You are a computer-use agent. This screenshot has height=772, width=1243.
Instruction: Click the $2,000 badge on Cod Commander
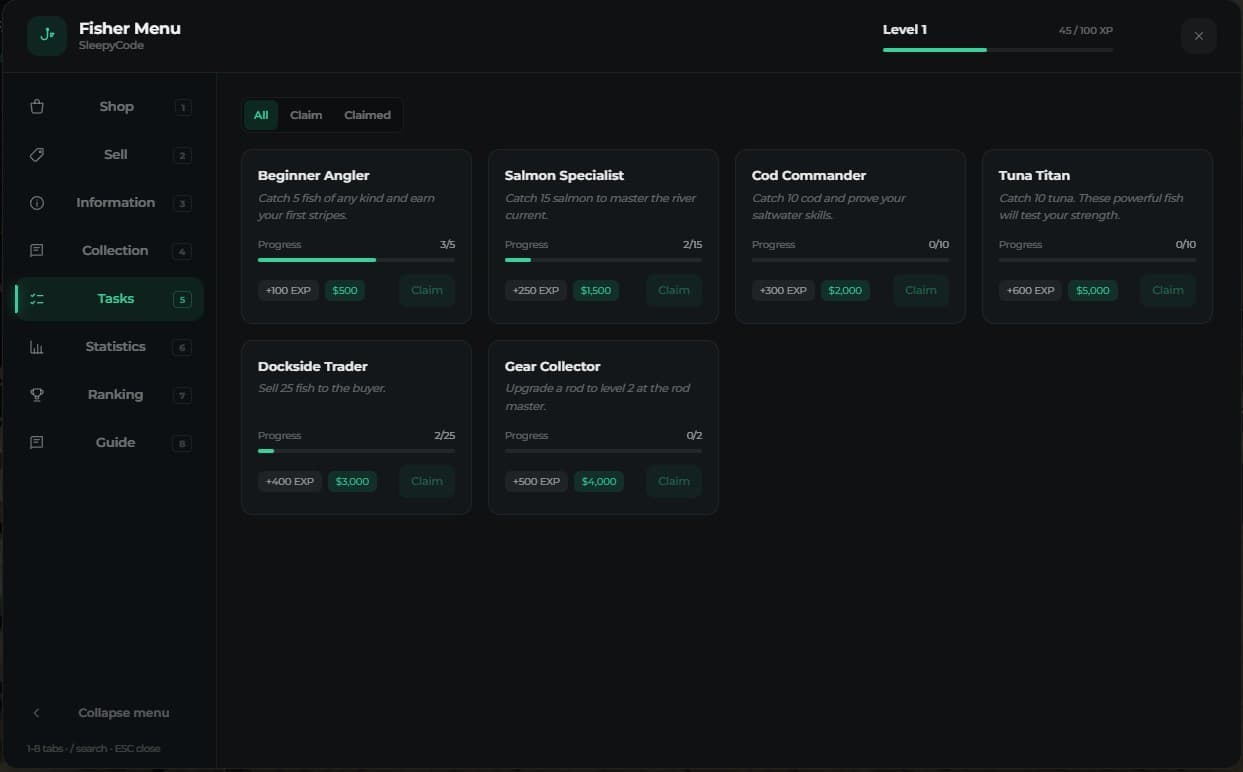click(x=845, y=290)
